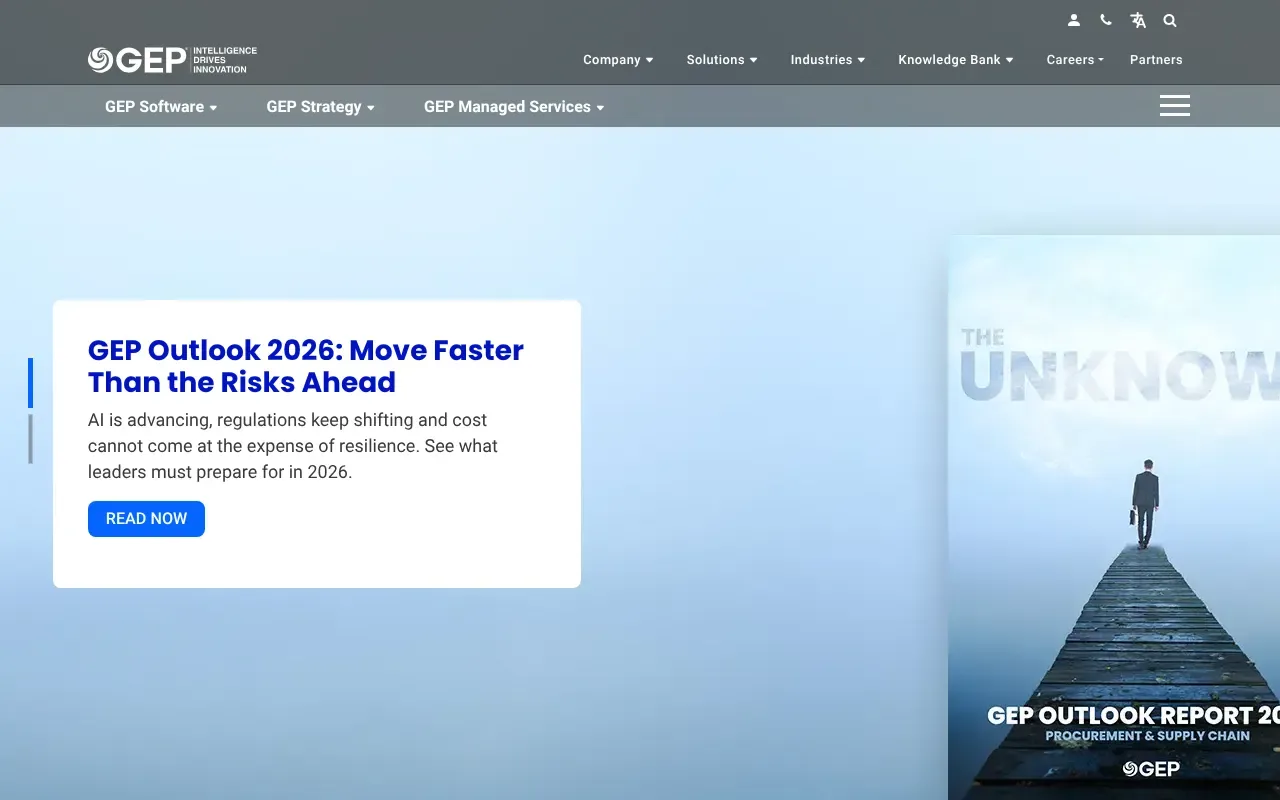1280x800 pixels.
Task: Switch to the second gray slide indicator
Action: coord(30,439)
